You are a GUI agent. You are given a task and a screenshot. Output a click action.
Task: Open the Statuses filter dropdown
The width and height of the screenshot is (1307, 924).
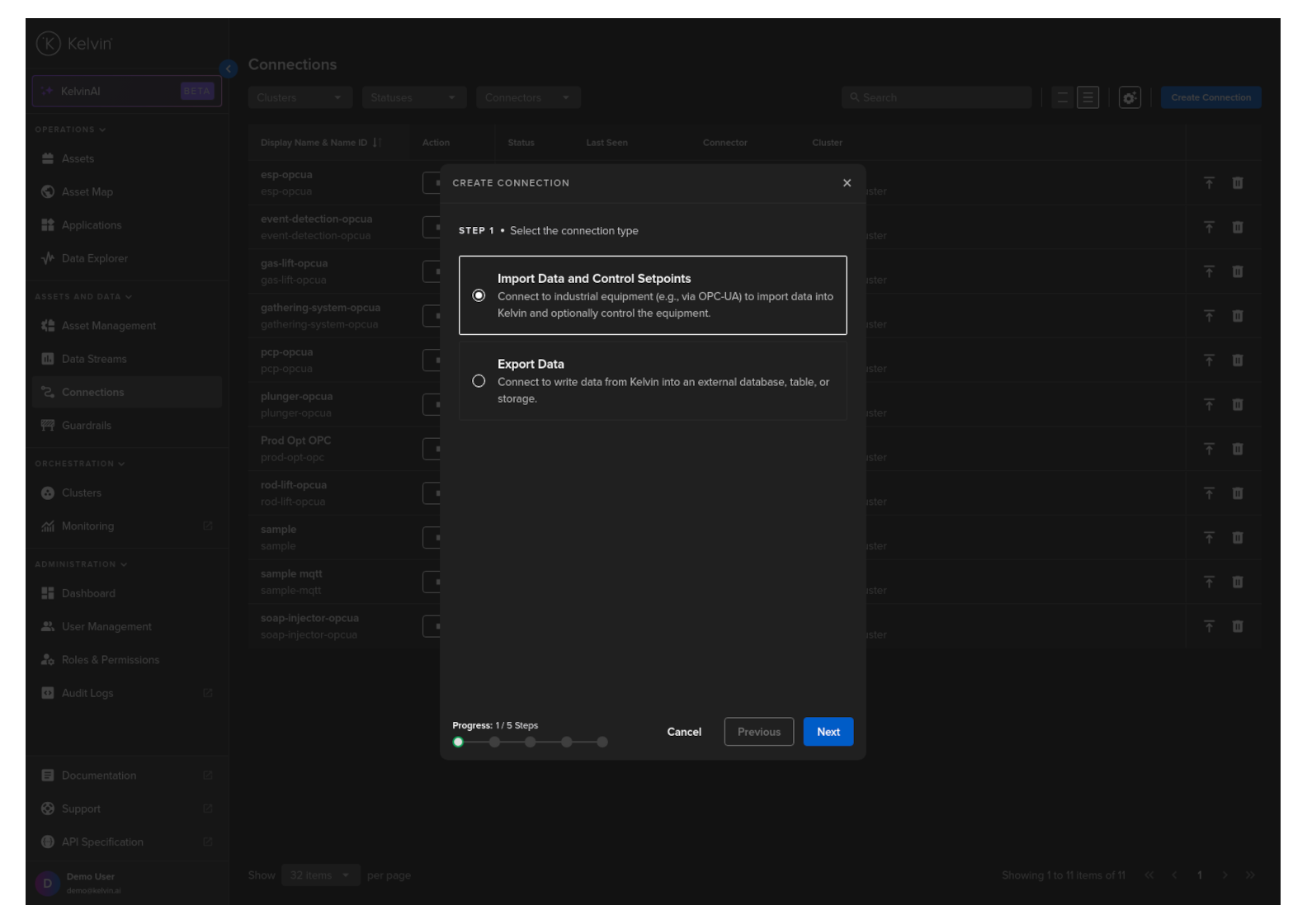[413, 97]
